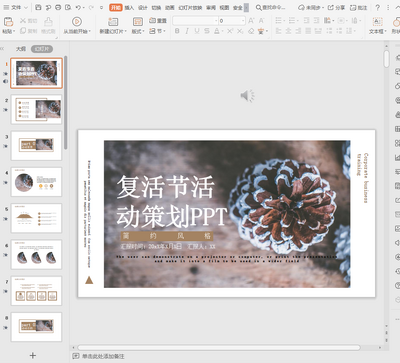Toggle Strikethrough formatting
Image resolution: width=400 pixels, height=363 pixels.
(207, 31)
